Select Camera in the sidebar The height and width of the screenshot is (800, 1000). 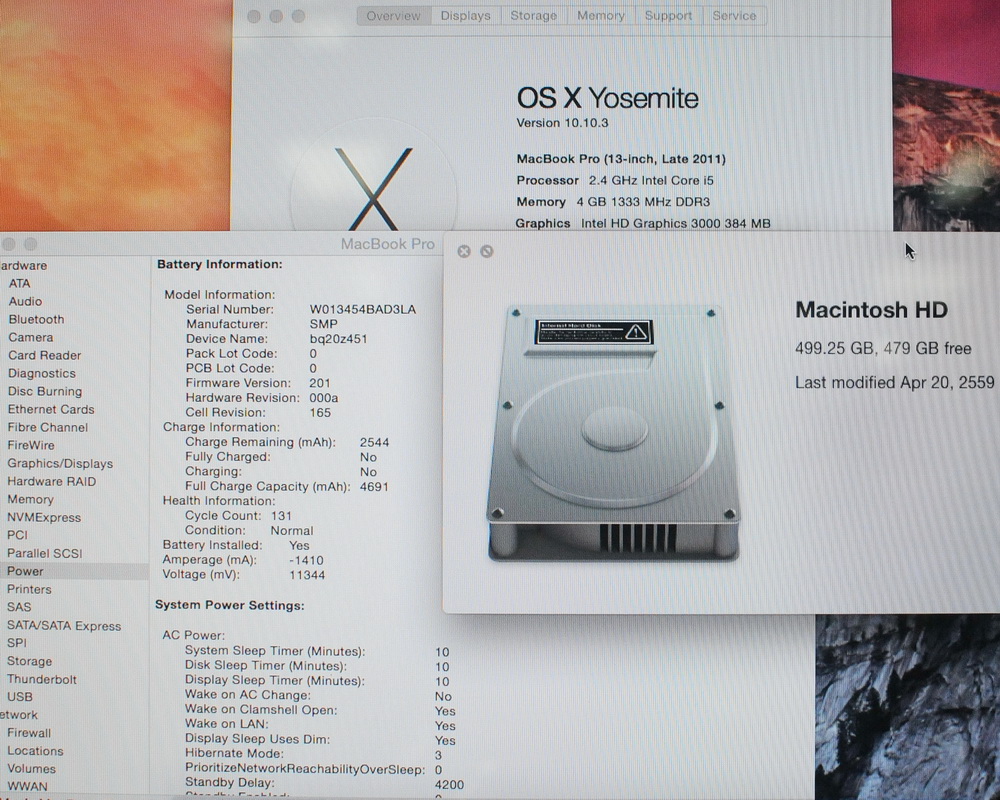(31, 337)
